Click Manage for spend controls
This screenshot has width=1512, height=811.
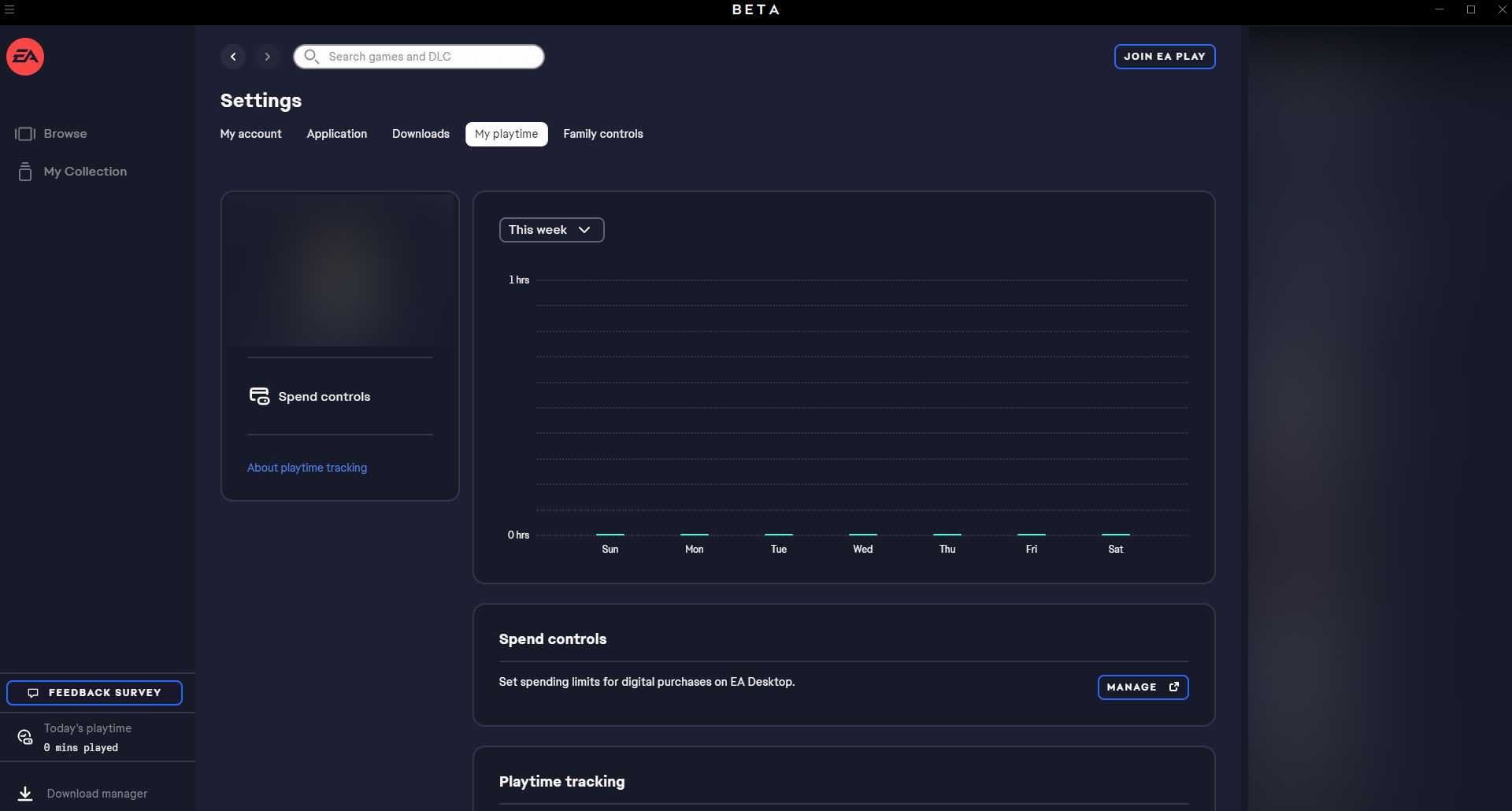pos(1143,687)
